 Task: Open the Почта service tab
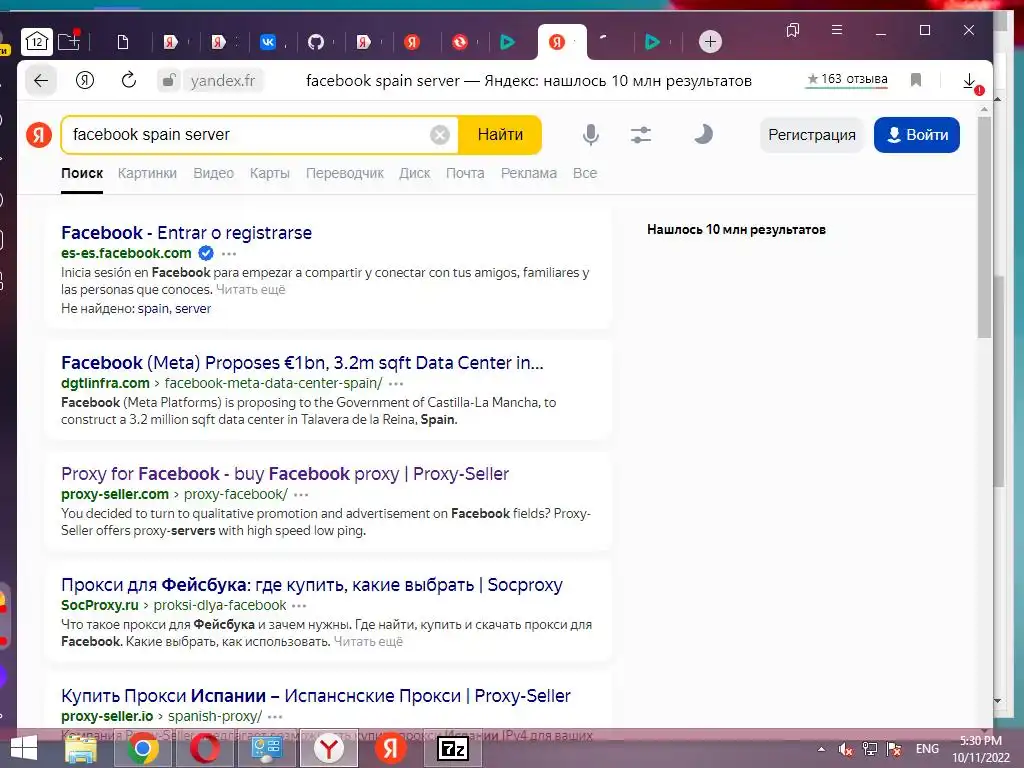click(x=465, y=173)
